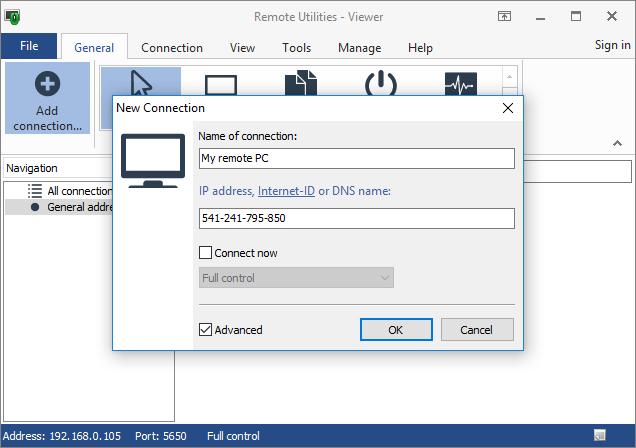The height and width of the screenshot is (448, 636).
Task: Open the File menu
Action: point(29,46)
